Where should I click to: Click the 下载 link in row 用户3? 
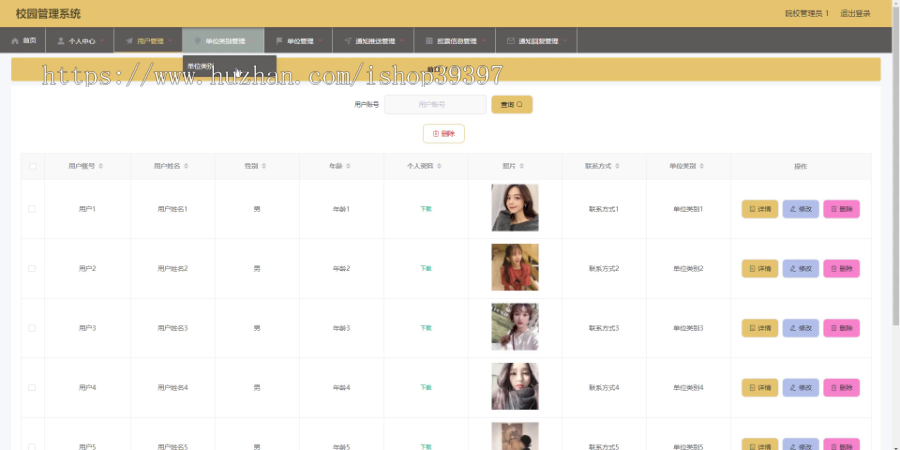coord(426,328)
